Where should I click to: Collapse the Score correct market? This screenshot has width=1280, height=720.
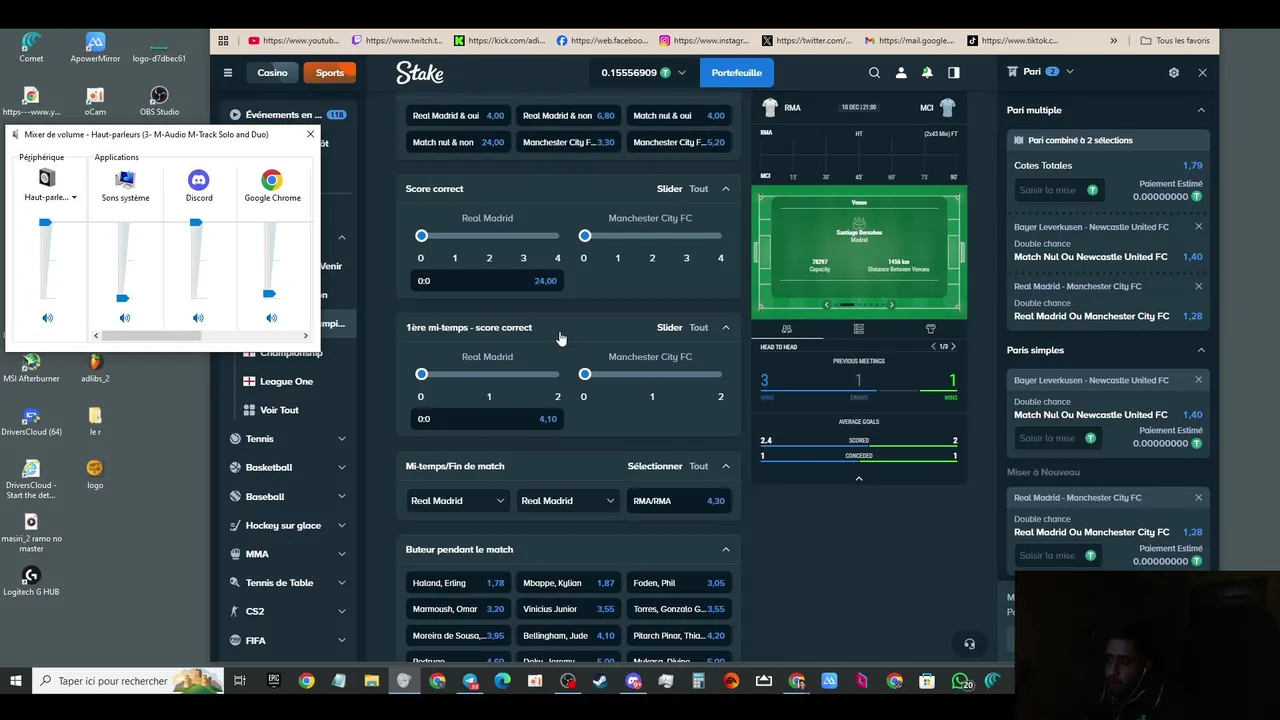point(726,189)
